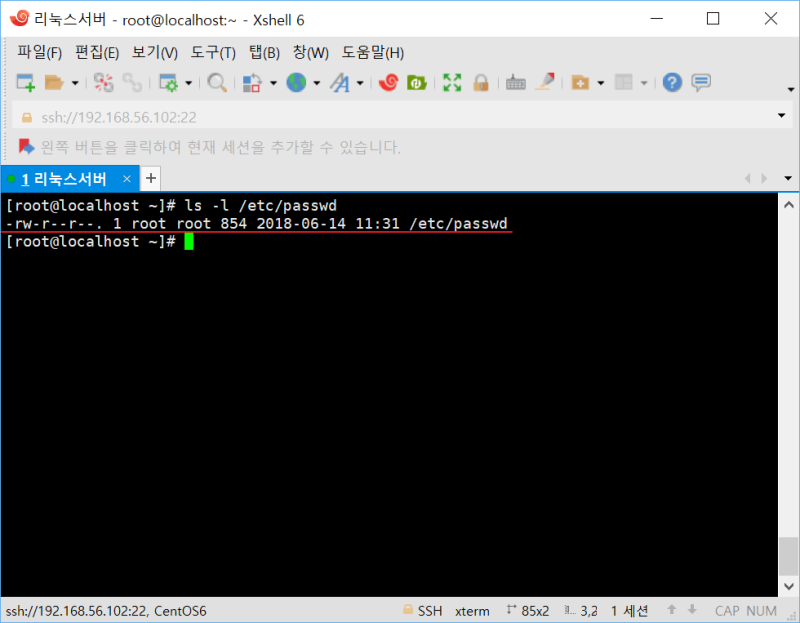Click the new folder plus icon

(580, 83)
